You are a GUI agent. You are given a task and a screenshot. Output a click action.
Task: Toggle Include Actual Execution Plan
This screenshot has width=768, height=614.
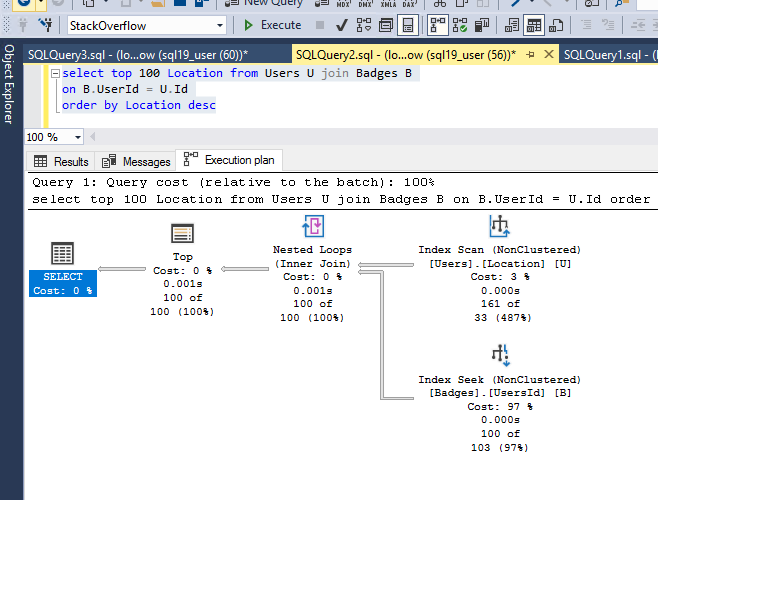point(437,25)
